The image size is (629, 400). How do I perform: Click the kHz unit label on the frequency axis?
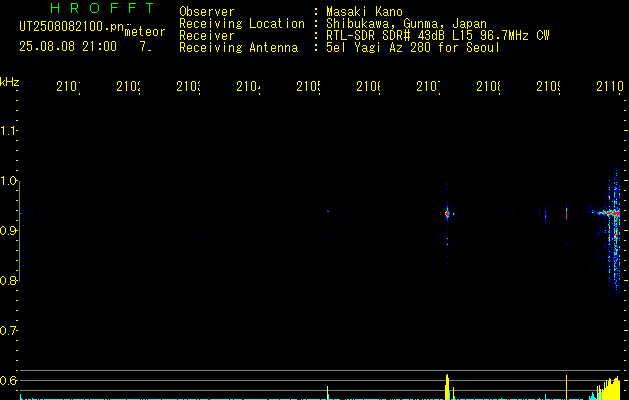9,82
